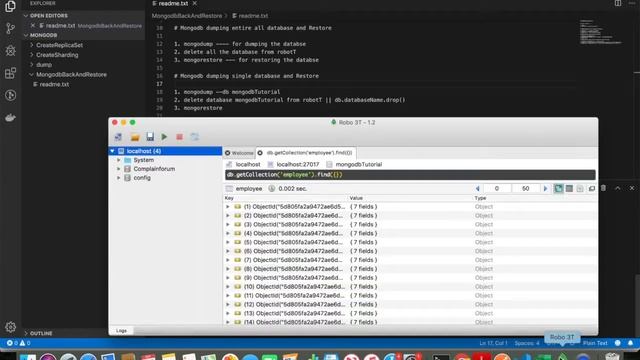
Task: Select row (12) ObjectId in results
Action: [x=410, y=304]
